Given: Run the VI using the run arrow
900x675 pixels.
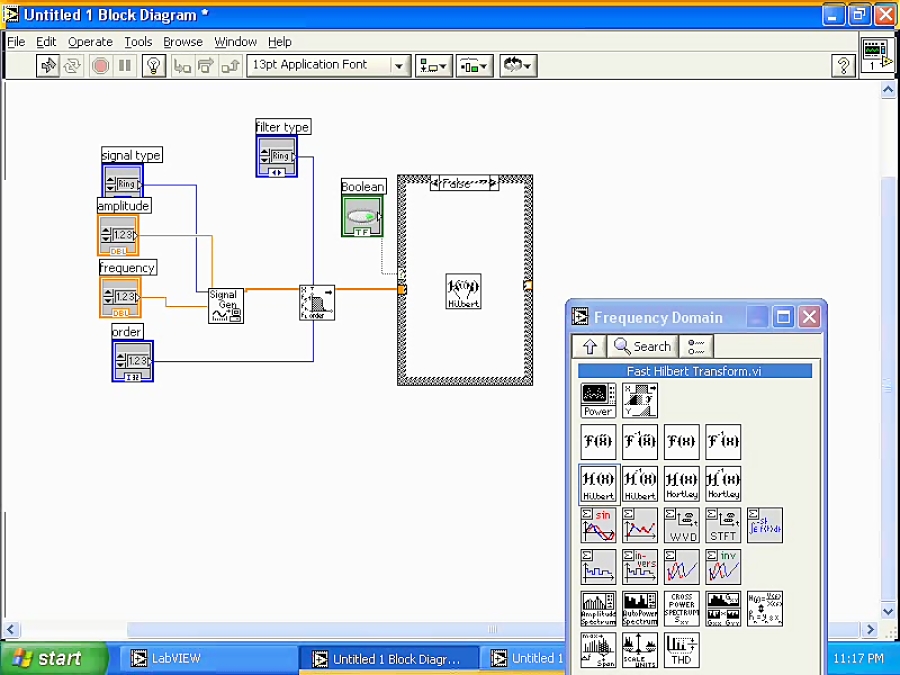Looking at the screenshot, I should coord(48,65).
